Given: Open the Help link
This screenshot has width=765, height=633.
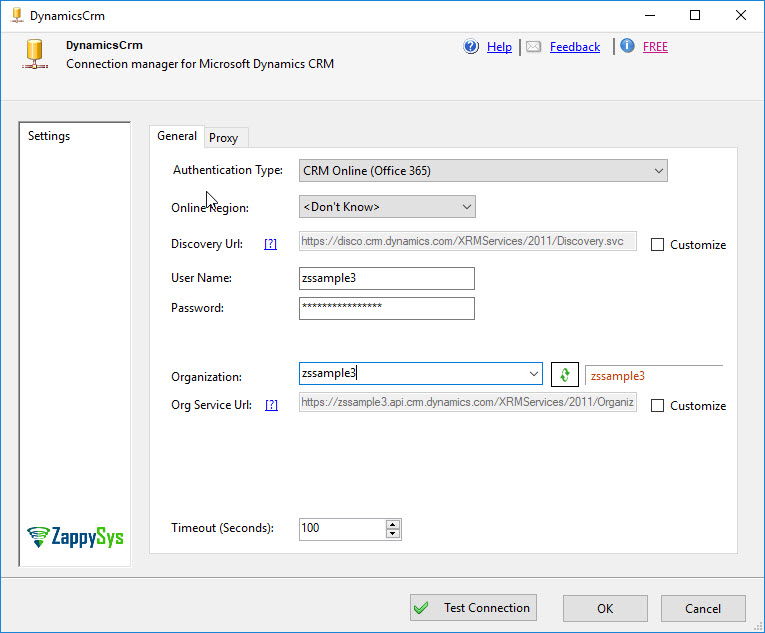Looking at the screenshot, I should (x=499, y=47).
